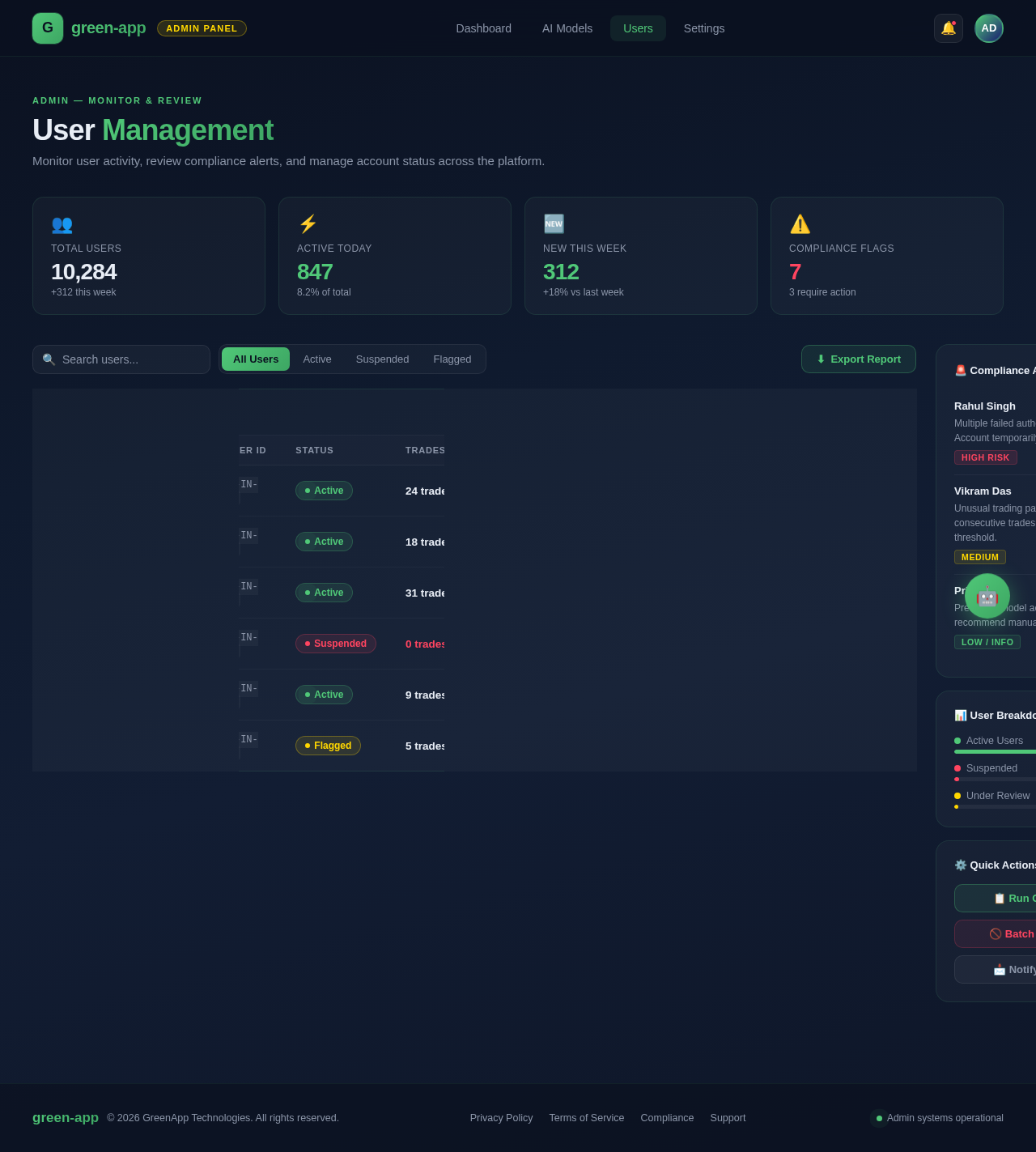The height and width of the screenshot is (1152, 1036).
Task: Click the Active status badge in 18 trades row
Action: tap(324, 542)
